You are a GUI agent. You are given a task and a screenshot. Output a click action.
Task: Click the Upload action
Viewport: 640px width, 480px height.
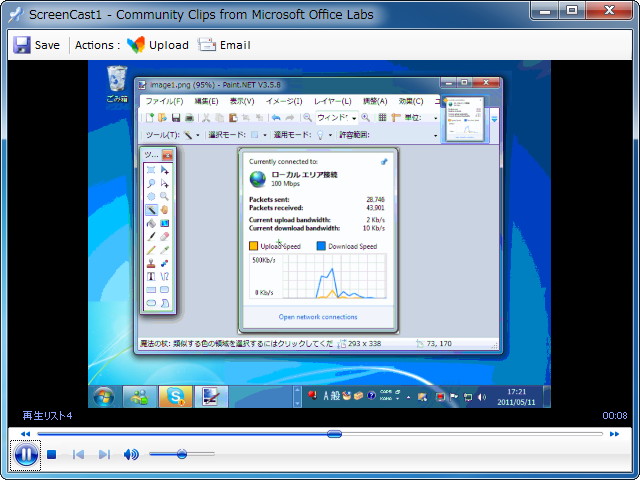click(158, 45)
